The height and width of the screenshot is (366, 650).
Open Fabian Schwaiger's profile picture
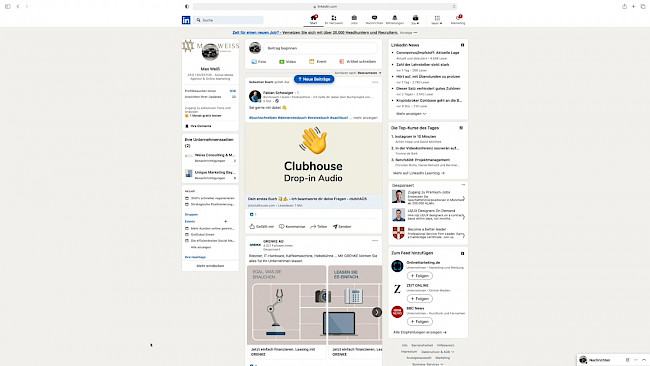click(x=255, y=96)
